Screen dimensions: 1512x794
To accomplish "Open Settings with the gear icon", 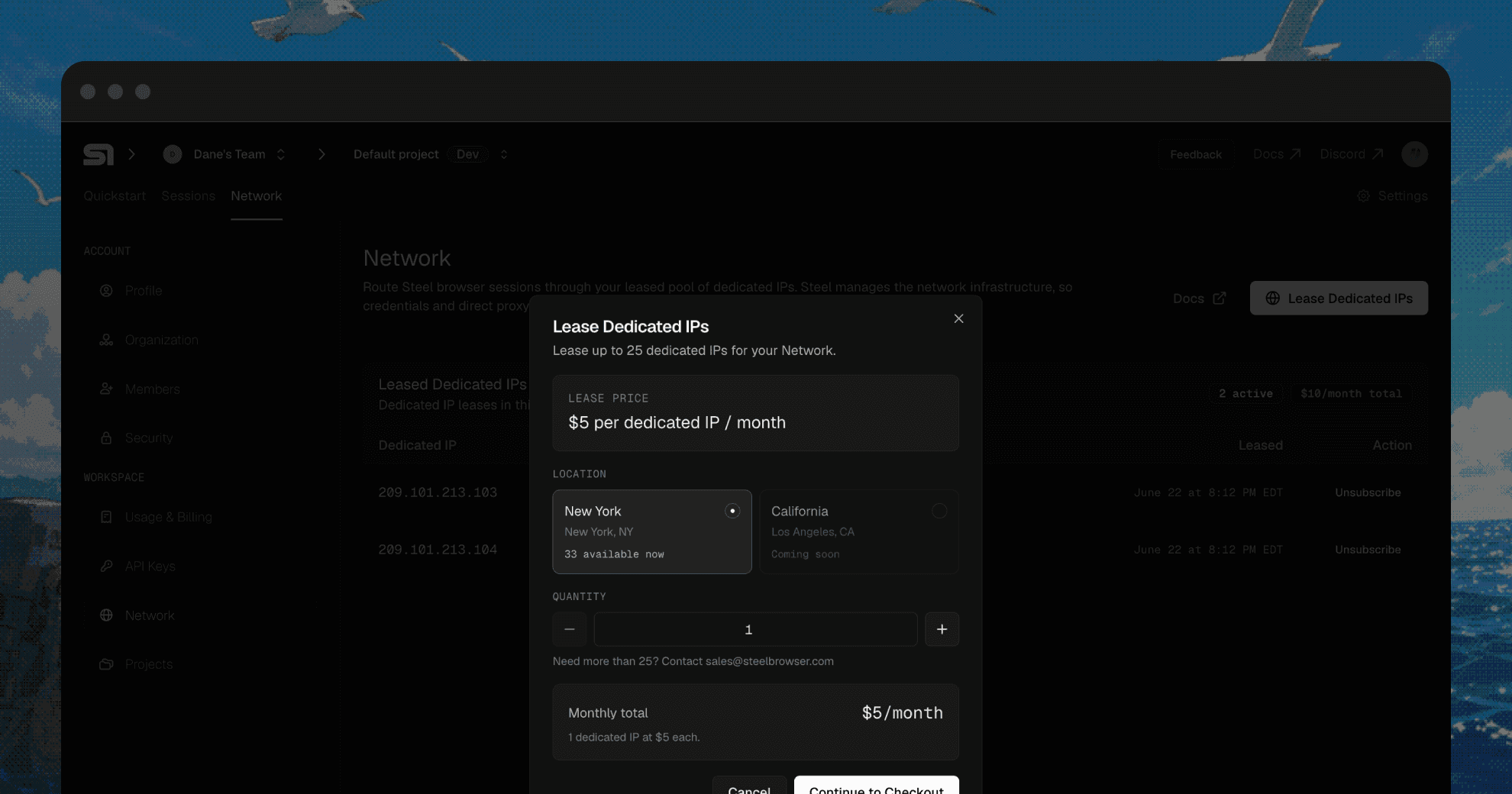I will point(1392,196).
